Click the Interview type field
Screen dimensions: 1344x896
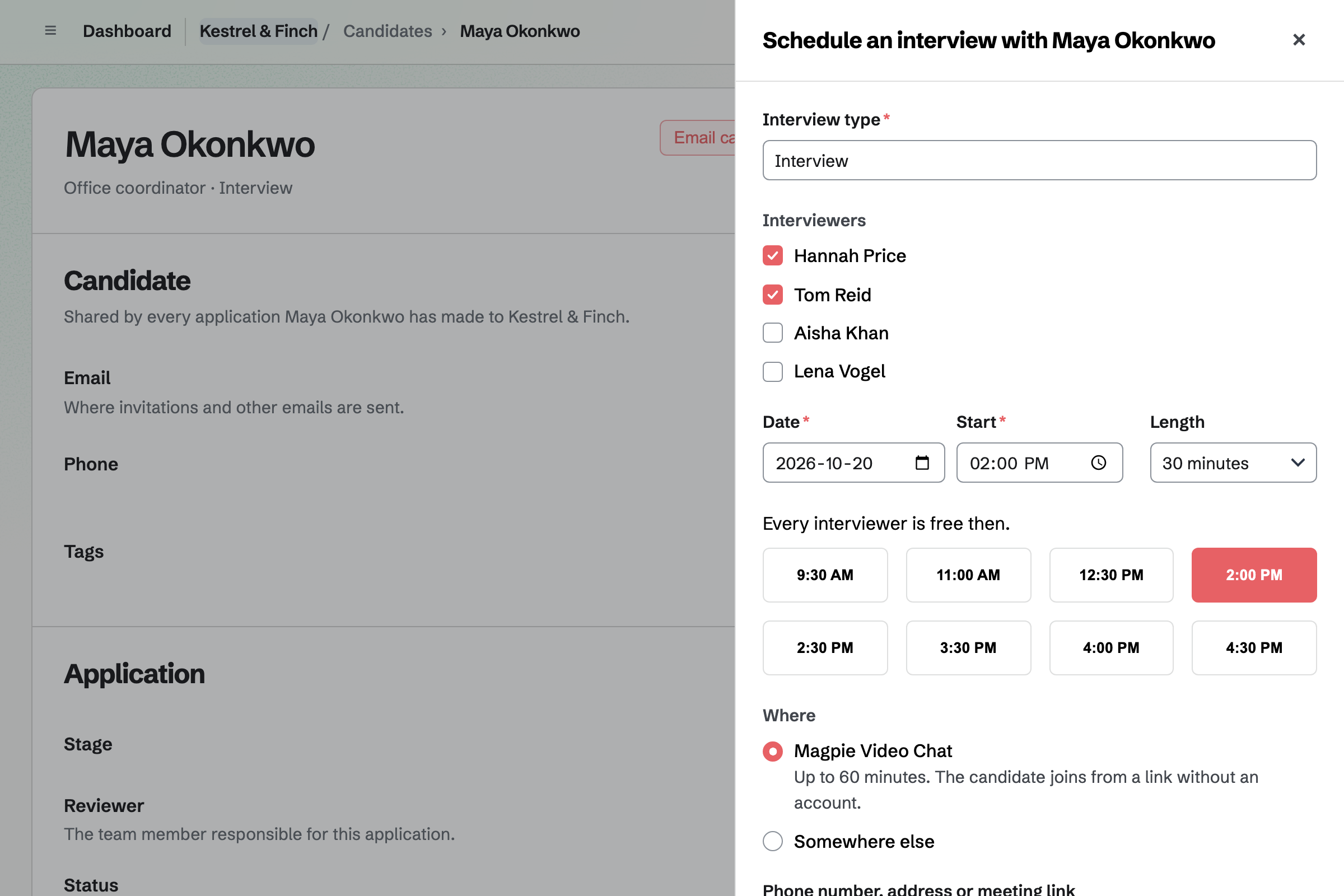coord(1039,161)
